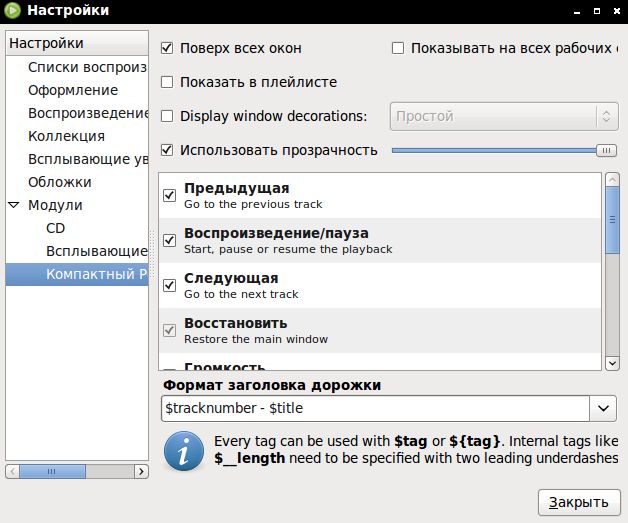628x523 pixels.
Task: Click the controls list vertical scrollbar thumb
Action: pos(612,220)
